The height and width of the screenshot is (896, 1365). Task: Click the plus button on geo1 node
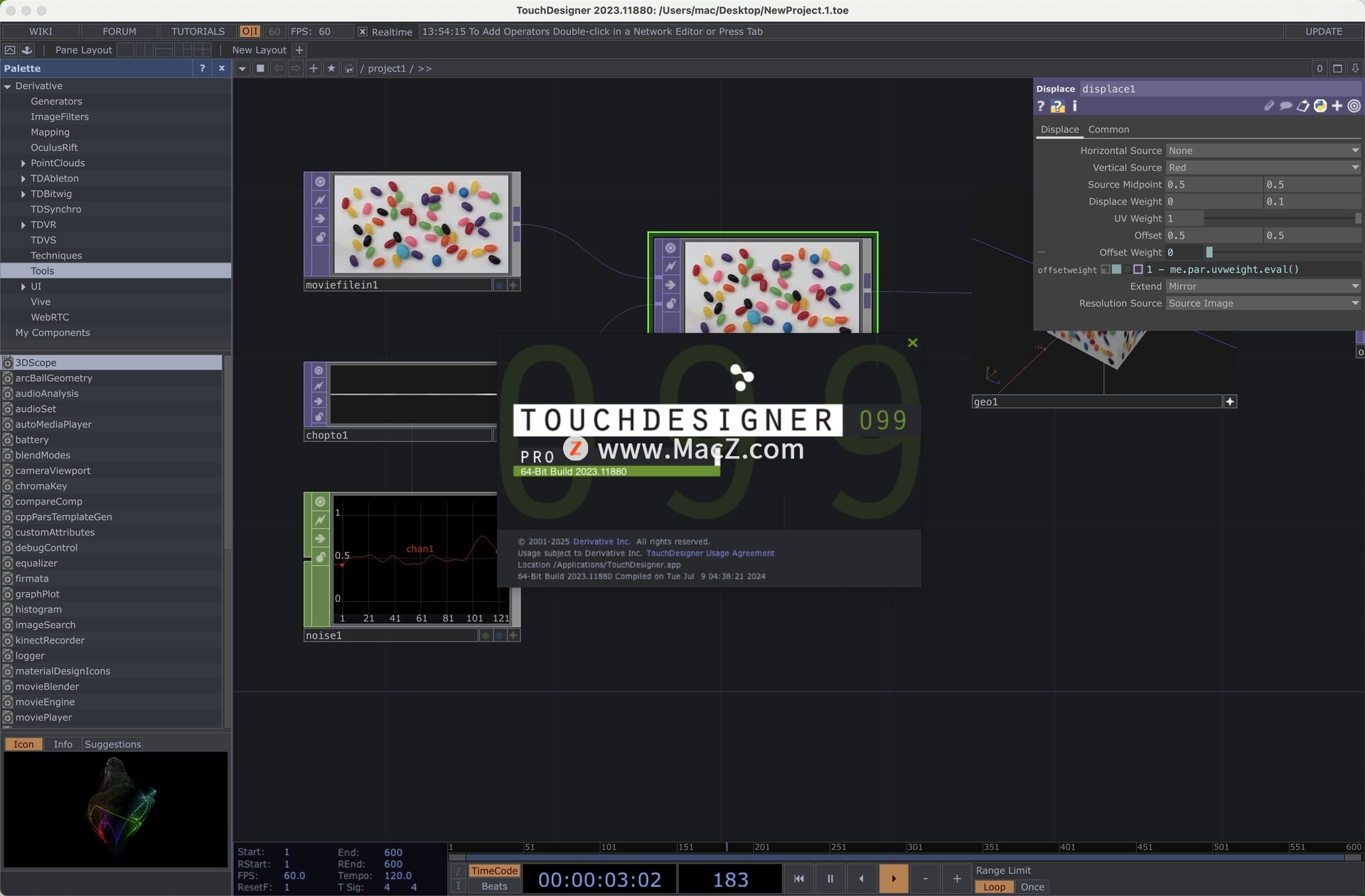click(x=1230, y=401)
